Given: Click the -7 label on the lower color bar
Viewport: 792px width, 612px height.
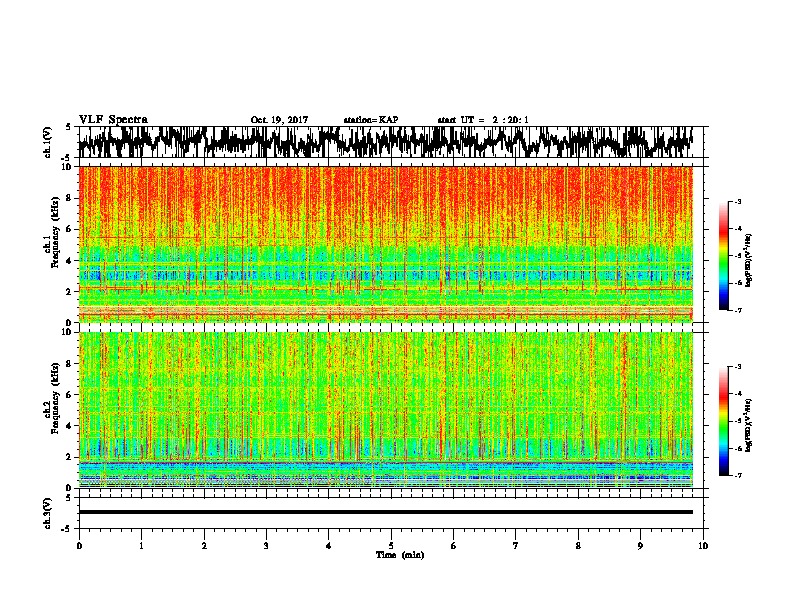Looking at the screenshot, I should click(x=738, y=475).
